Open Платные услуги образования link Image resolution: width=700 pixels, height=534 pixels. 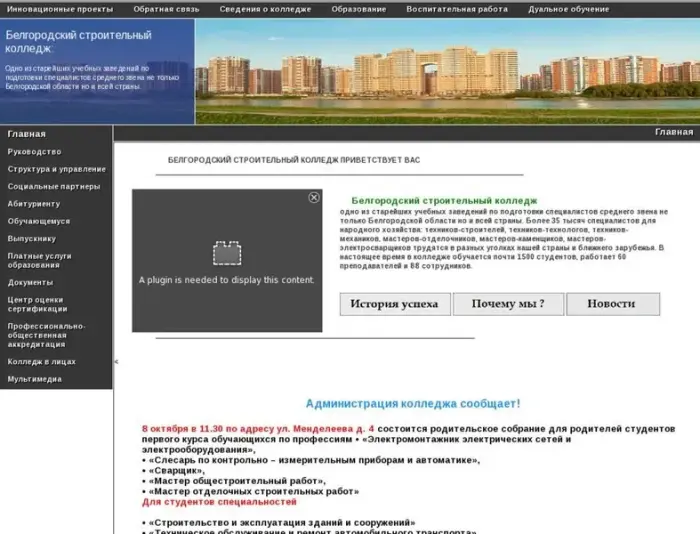coord(40,260)
